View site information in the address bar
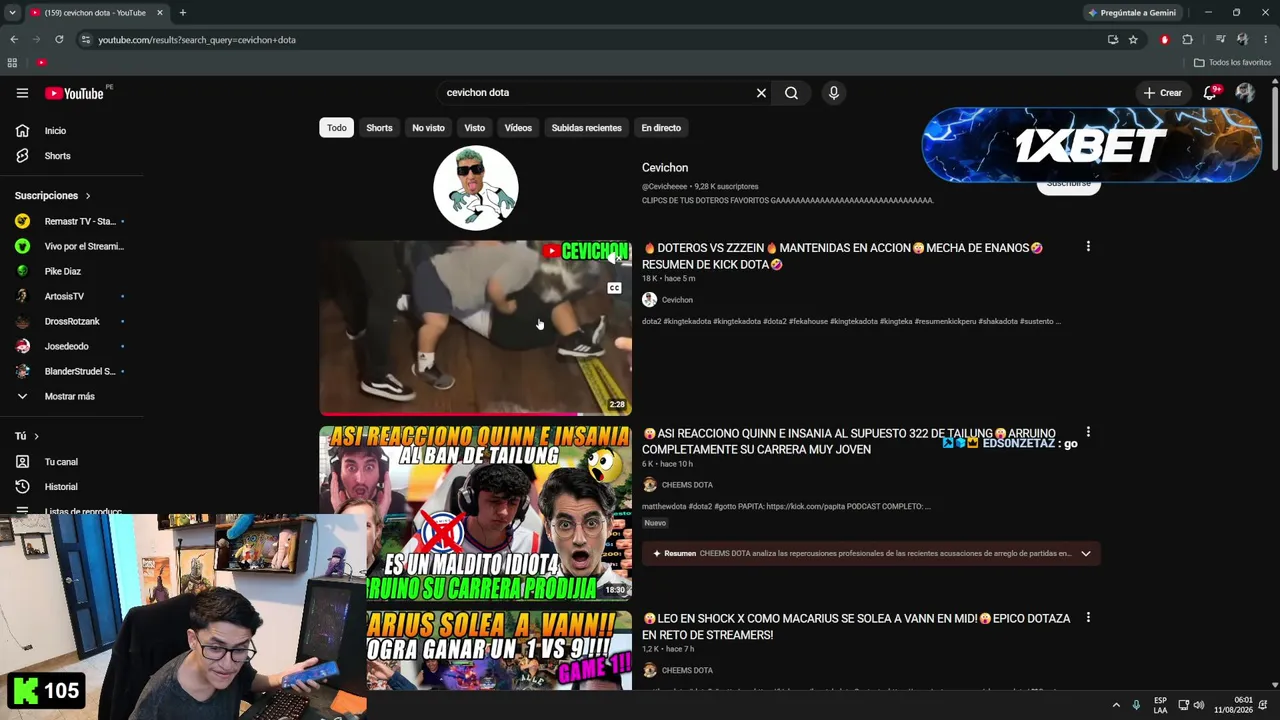Image resolution: width=1280 pixels, height=720 pixels. click(x=86, y=40)
